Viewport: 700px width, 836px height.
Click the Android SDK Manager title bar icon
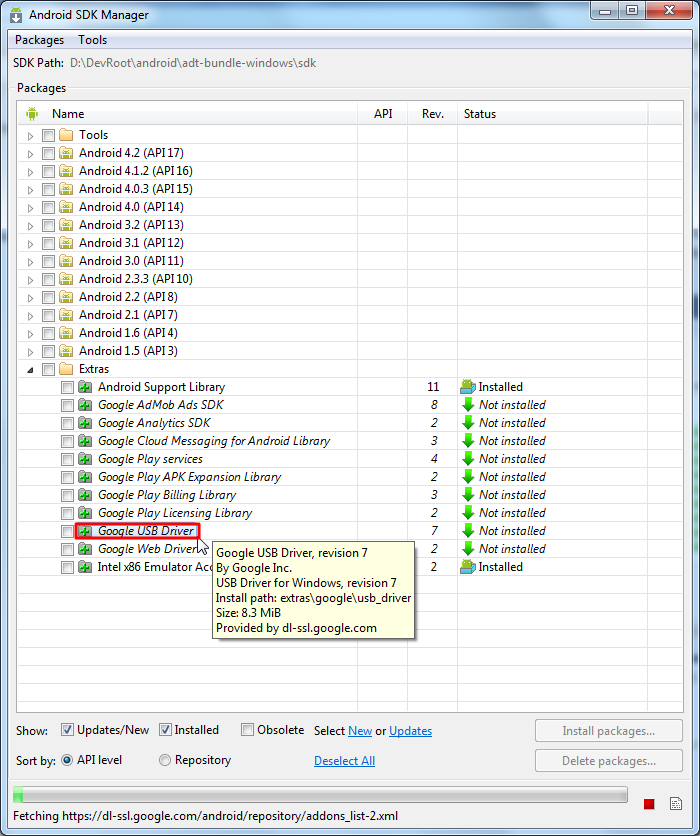pos(16,15)
